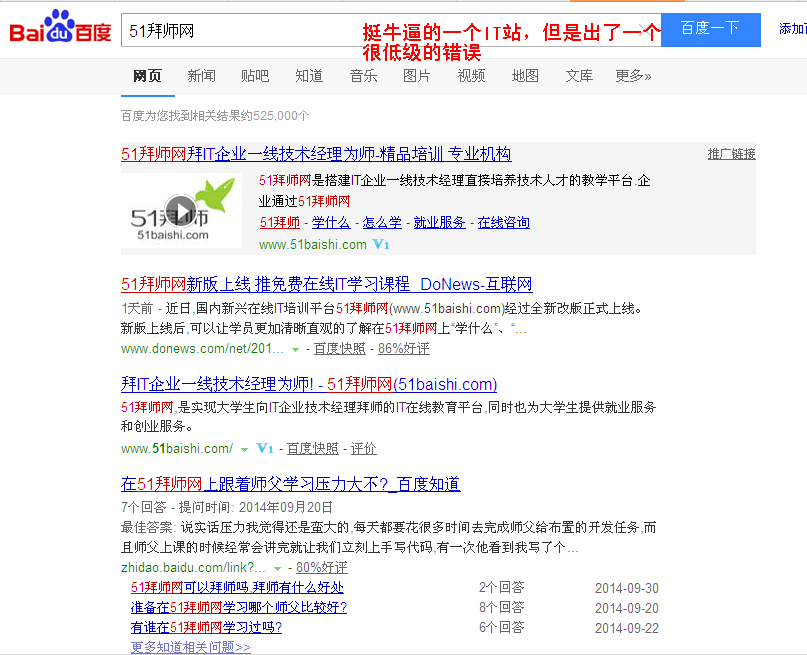Screen dimensions: 807x655
Task: Click the 86%好评 rating link
Action: (404, 349)
